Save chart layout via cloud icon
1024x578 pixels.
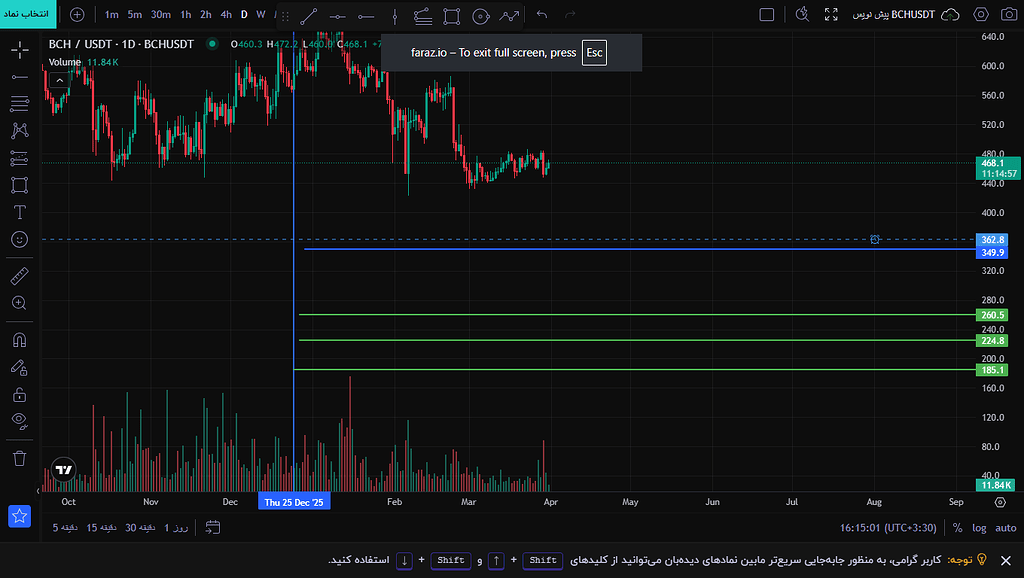(950, 14)
